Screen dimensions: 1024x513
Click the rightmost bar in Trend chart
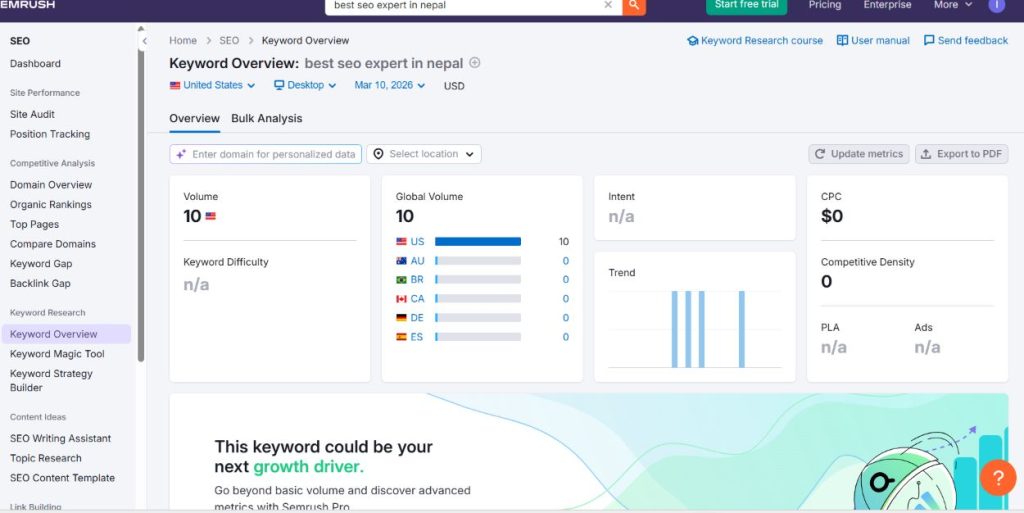[742, 330]
